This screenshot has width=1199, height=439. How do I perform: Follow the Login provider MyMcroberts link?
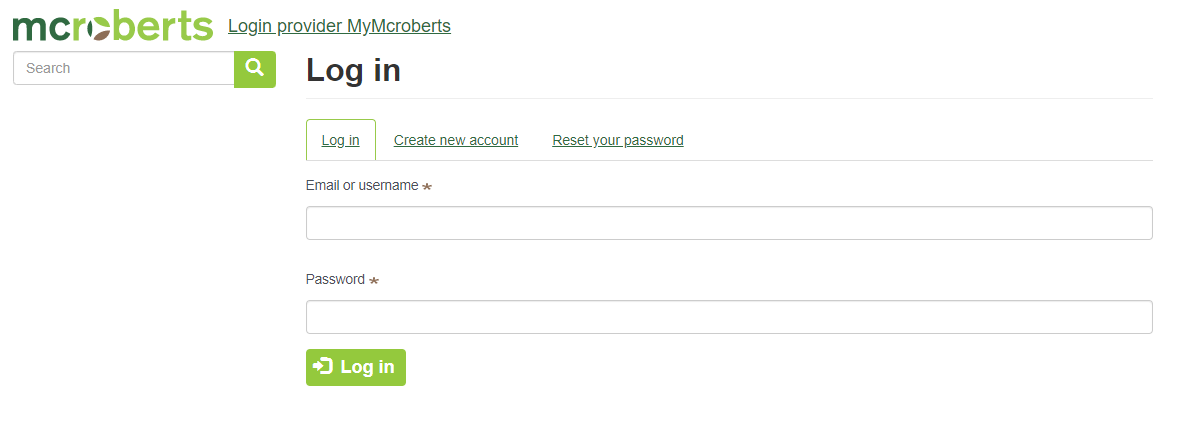pyautogui.click(x=340, y=26)
